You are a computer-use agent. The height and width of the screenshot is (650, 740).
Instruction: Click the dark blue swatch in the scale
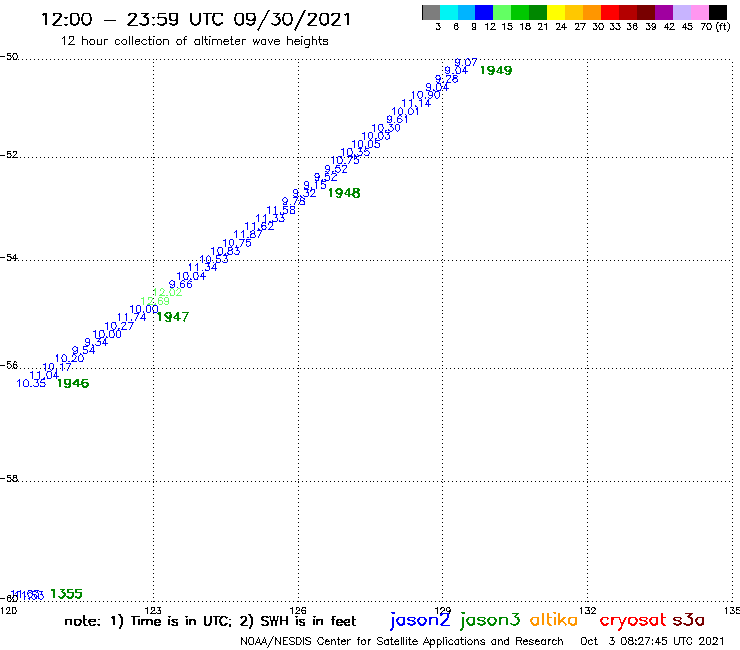tap(484, 12)
